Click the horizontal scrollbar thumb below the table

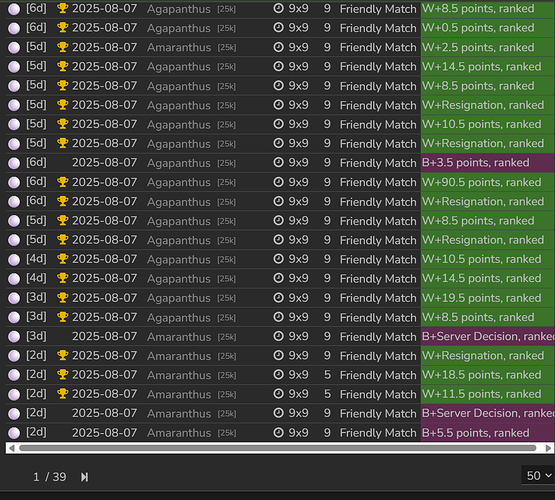pos(278,448)
